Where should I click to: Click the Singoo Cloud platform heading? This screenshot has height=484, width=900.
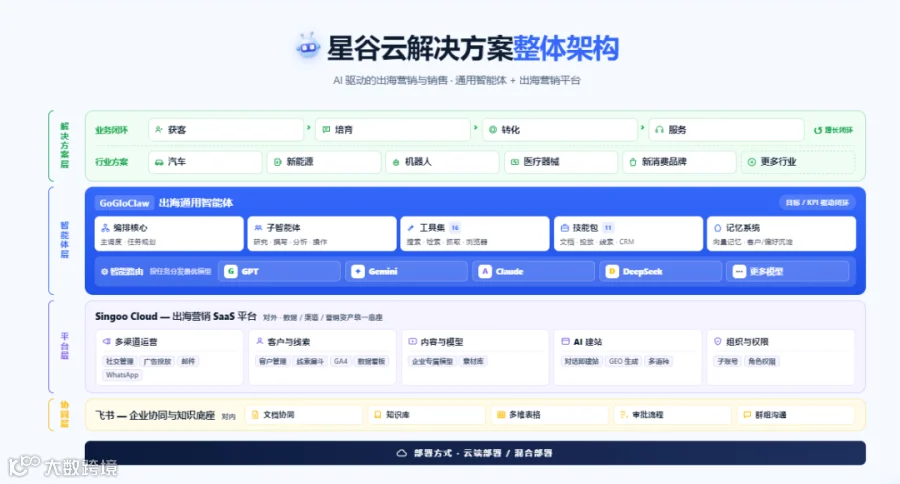pyautogui.click(x=176, y=316)
